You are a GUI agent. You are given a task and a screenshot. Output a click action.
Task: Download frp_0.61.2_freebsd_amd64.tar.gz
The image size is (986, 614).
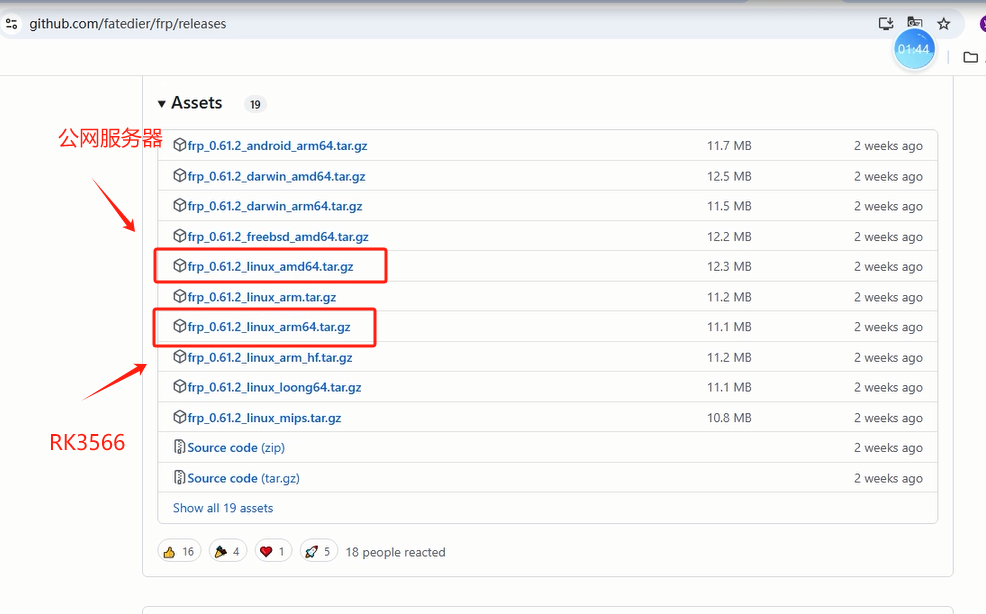pos(278,237)
